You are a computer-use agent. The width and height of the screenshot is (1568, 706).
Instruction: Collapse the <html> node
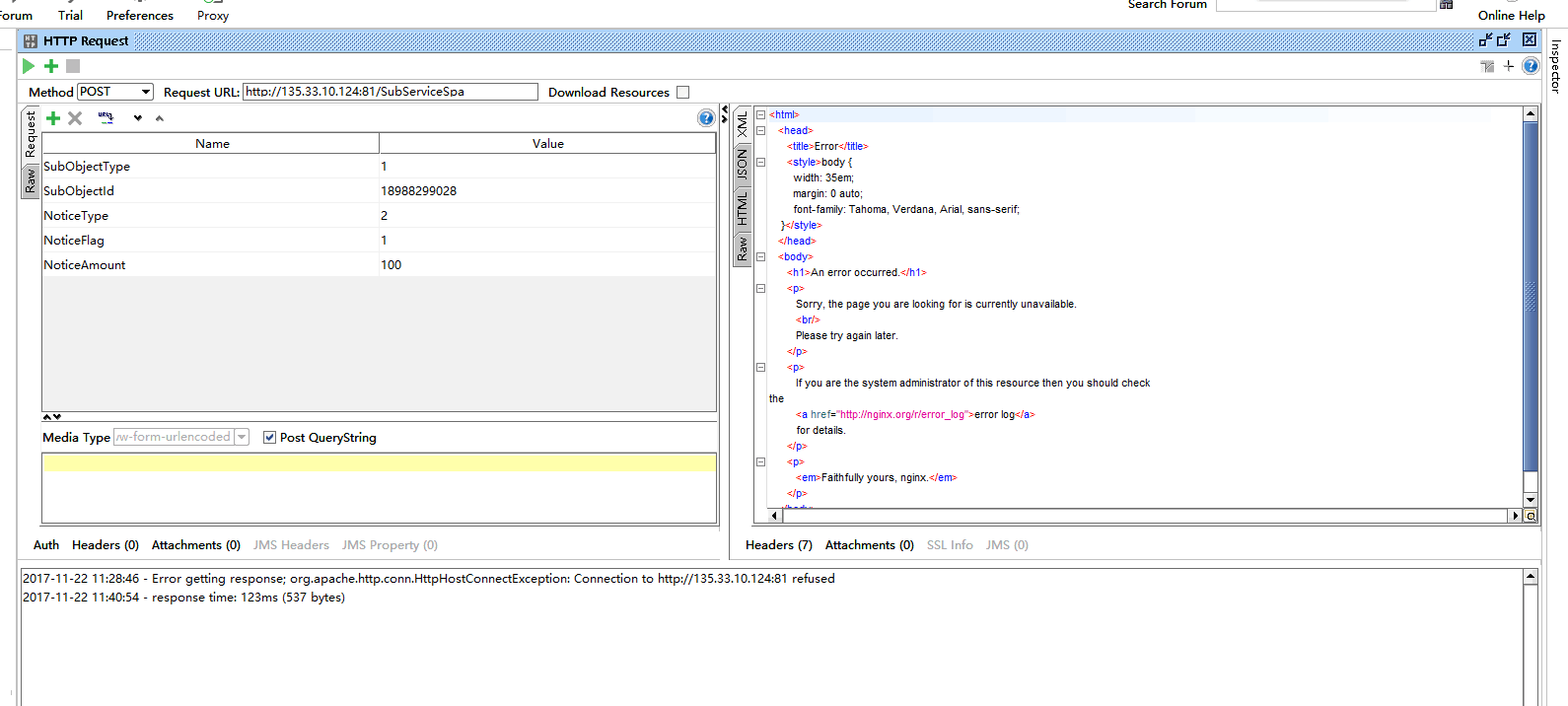pyautogui.click(x=760, y=114)
